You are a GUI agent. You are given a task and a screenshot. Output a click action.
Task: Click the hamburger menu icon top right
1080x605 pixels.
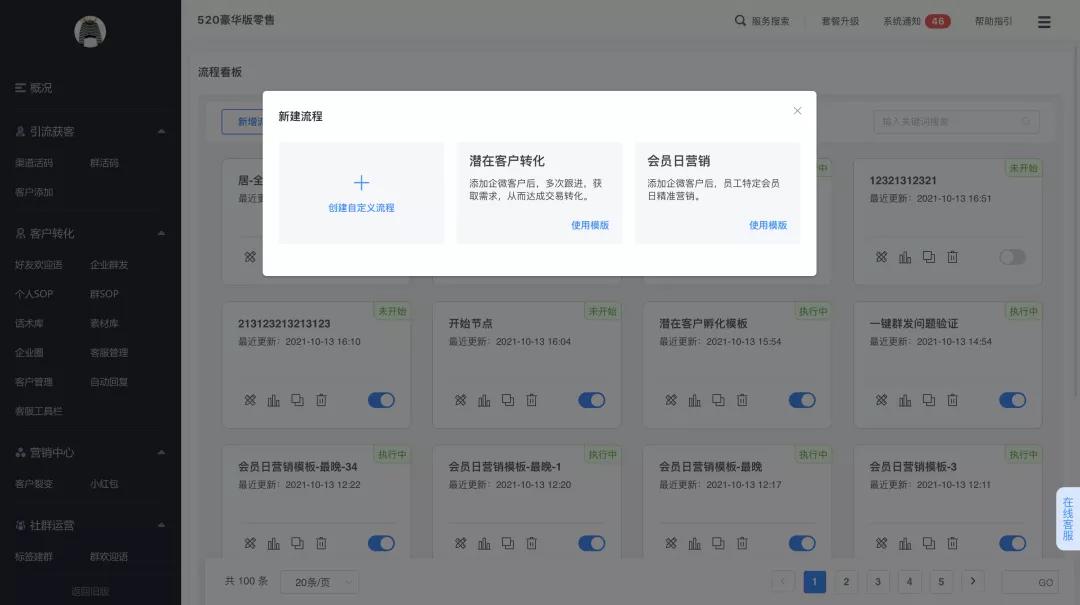tap(1043, 20)
